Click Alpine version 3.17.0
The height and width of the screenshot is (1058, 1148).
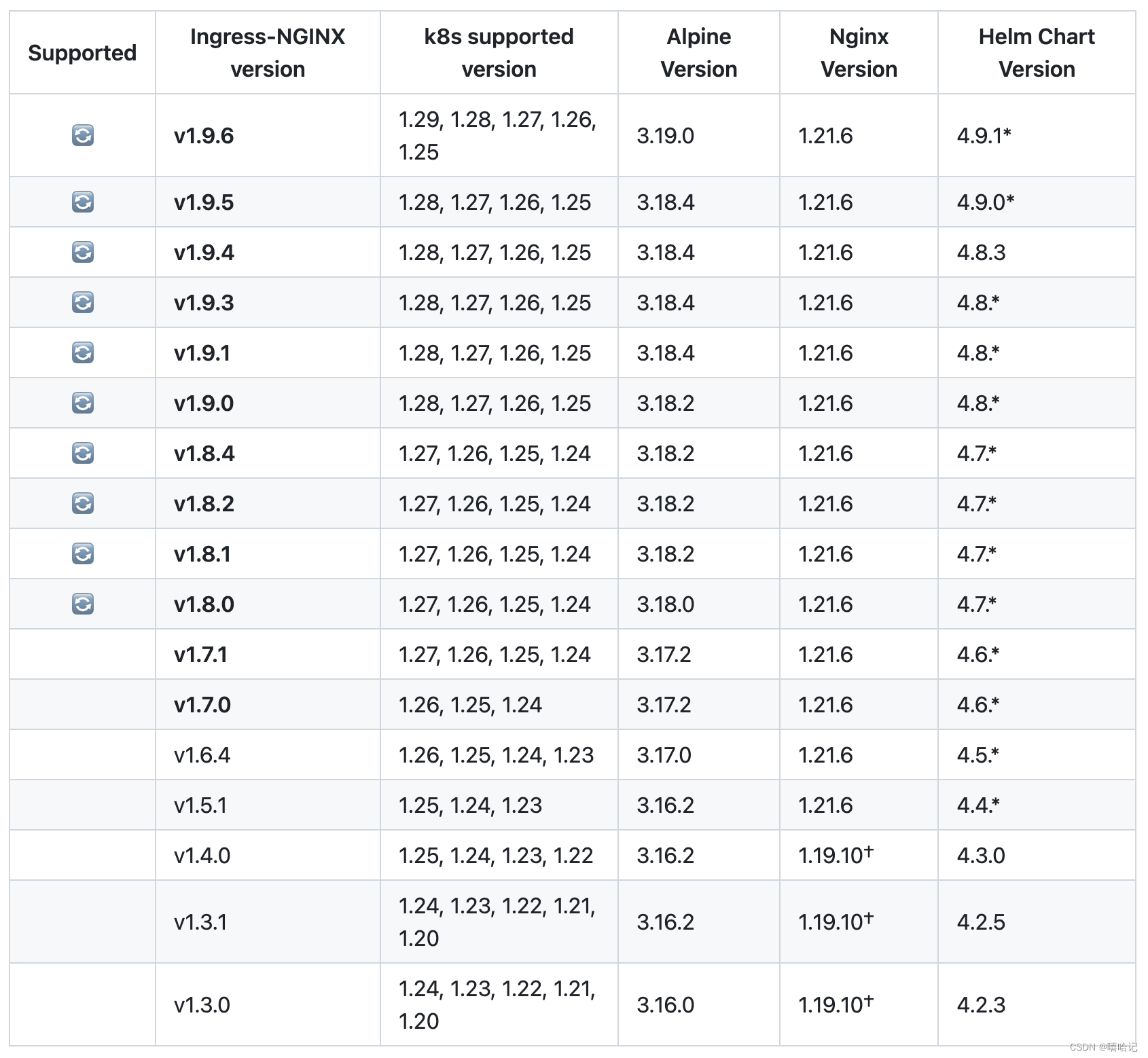pyautogui.click(x=664, y=755)
